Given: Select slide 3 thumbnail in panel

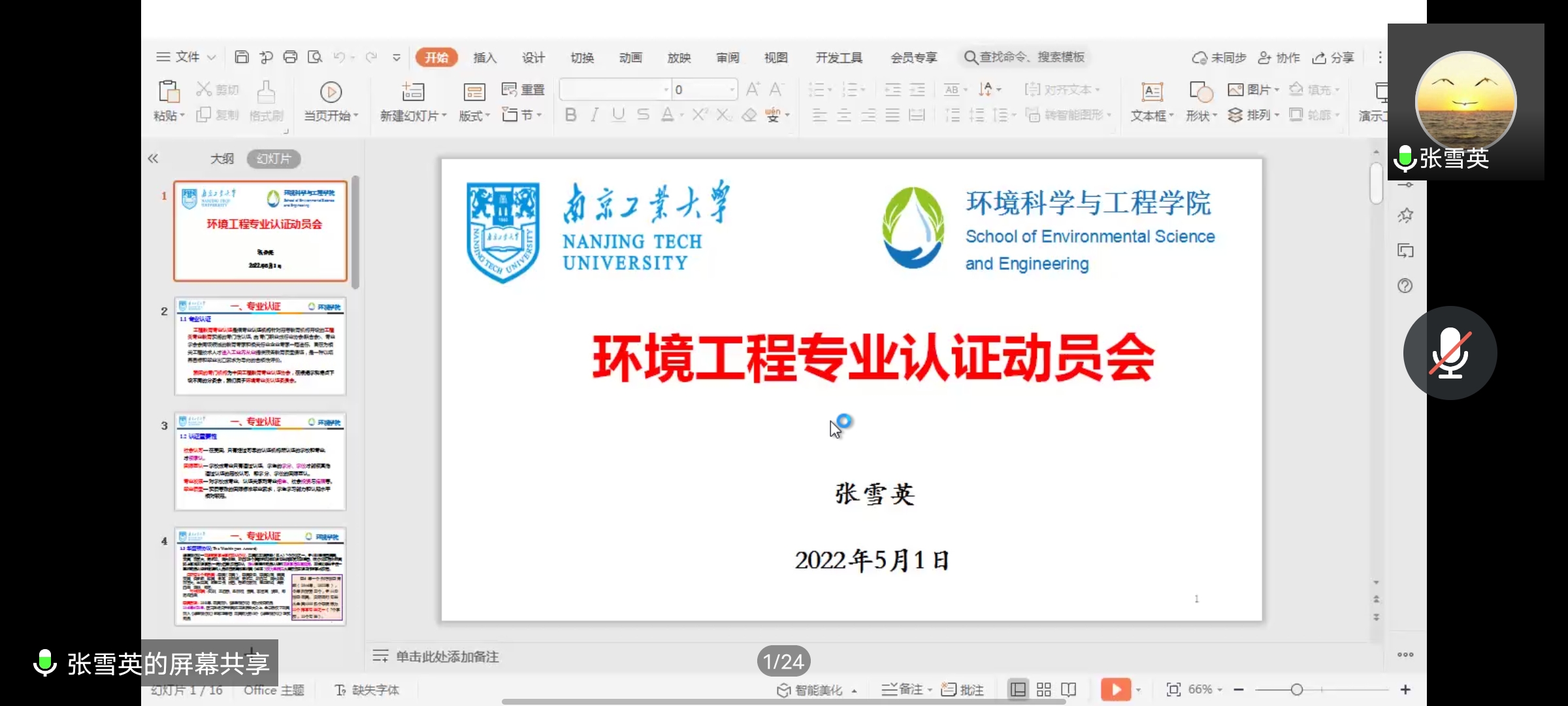Looking at the screenshot, I should [260, 462].
